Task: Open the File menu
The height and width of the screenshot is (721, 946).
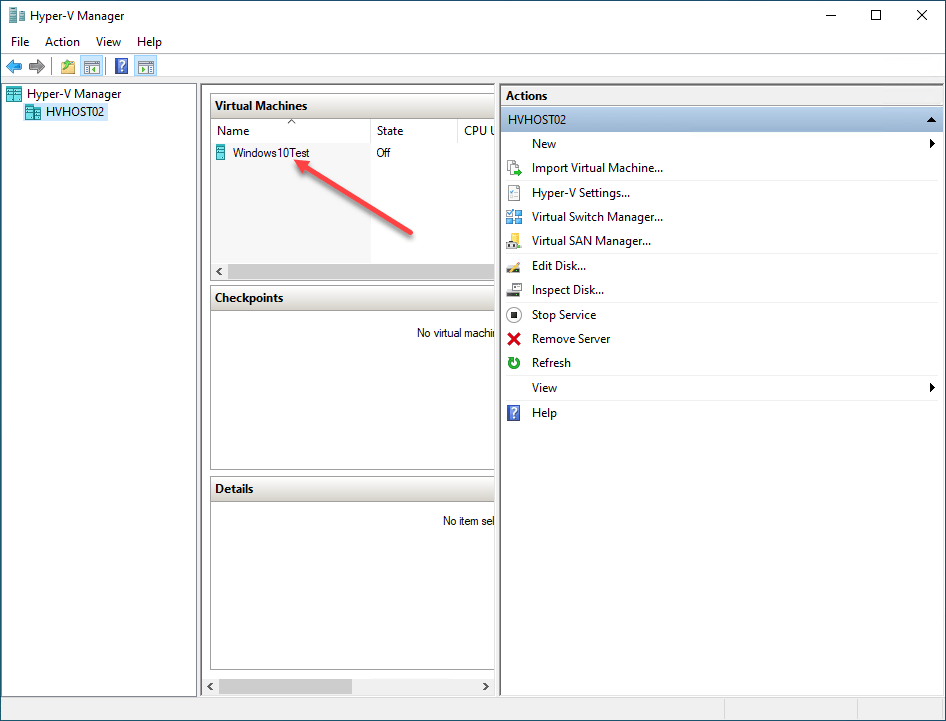Action: (20, 42)
